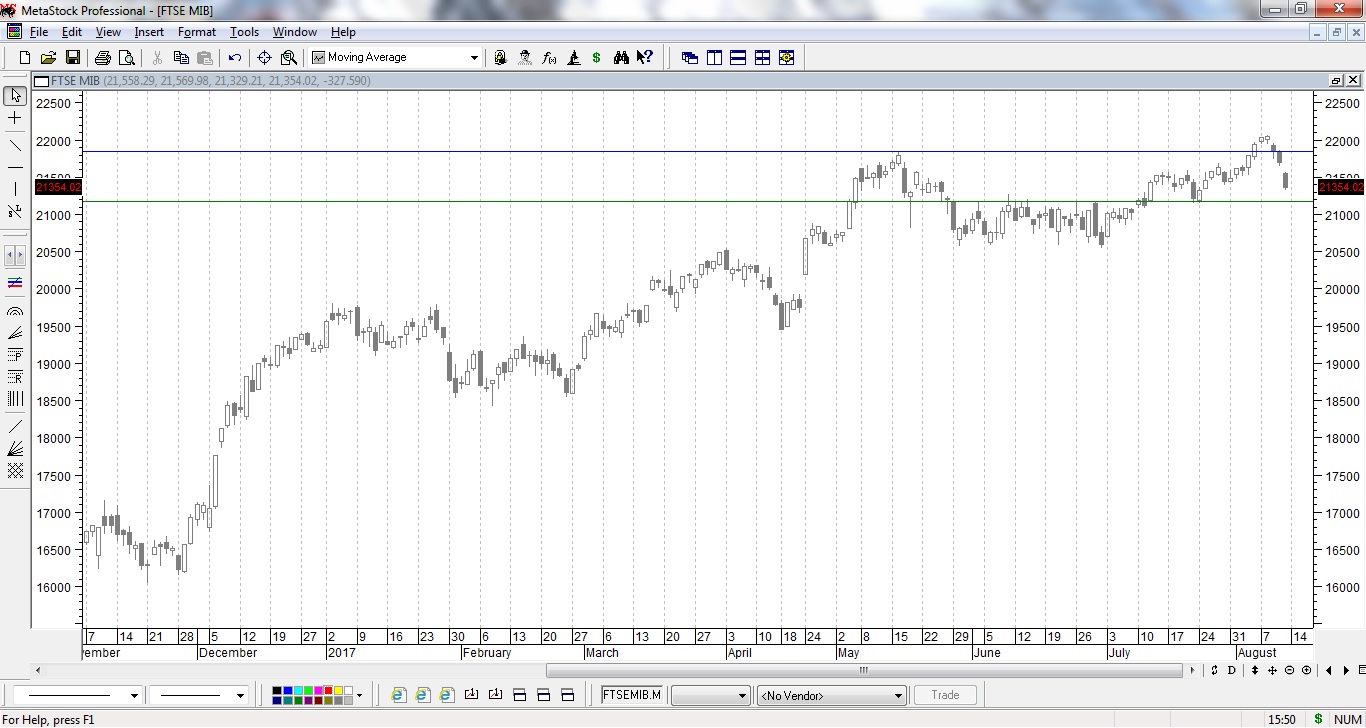Viewport: 1366px width, 728px height.
Task: Open the Indicator Builder f(x) icon
Action: pos(549,58)
